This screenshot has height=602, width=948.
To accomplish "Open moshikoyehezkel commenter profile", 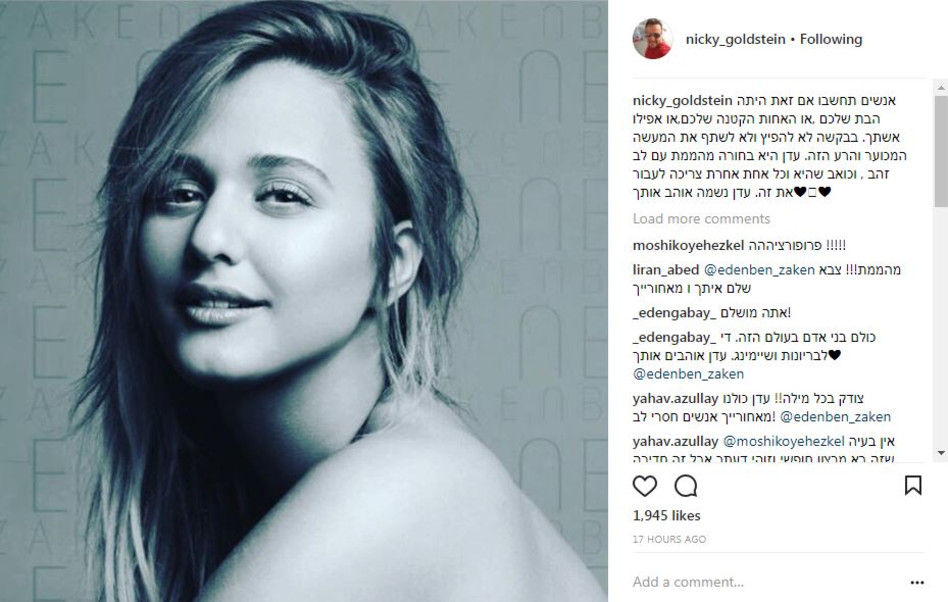I will tap(690, 245).
